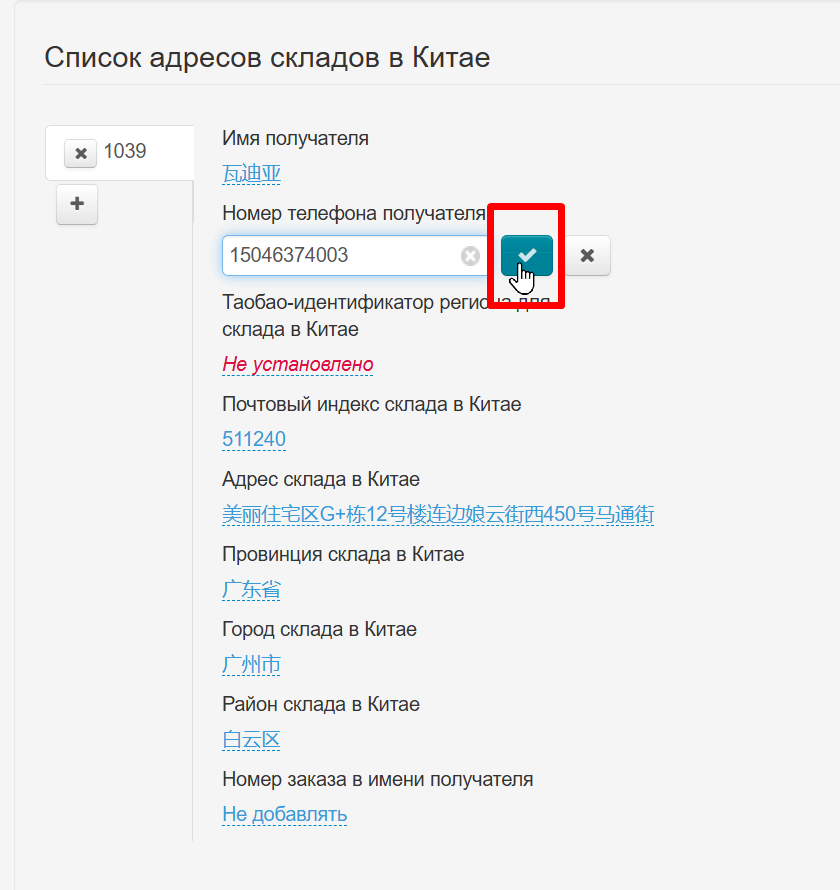Change district value 白云区
Image resolution: width=840 pixels, height=890 pixels.
(x=251, y=740)
